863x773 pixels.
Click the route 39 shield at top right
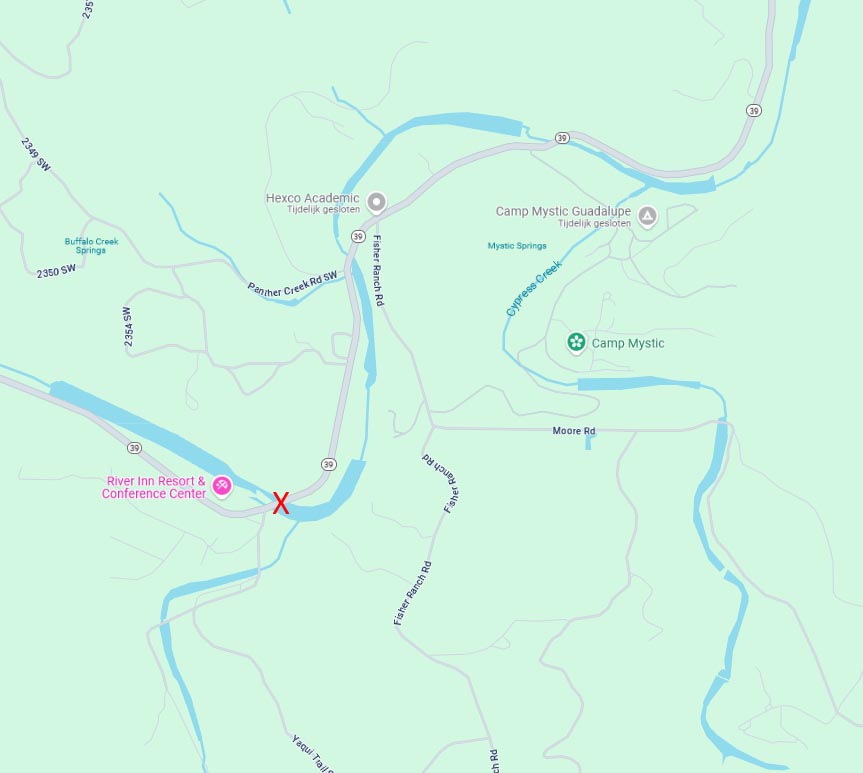[753, 111]
